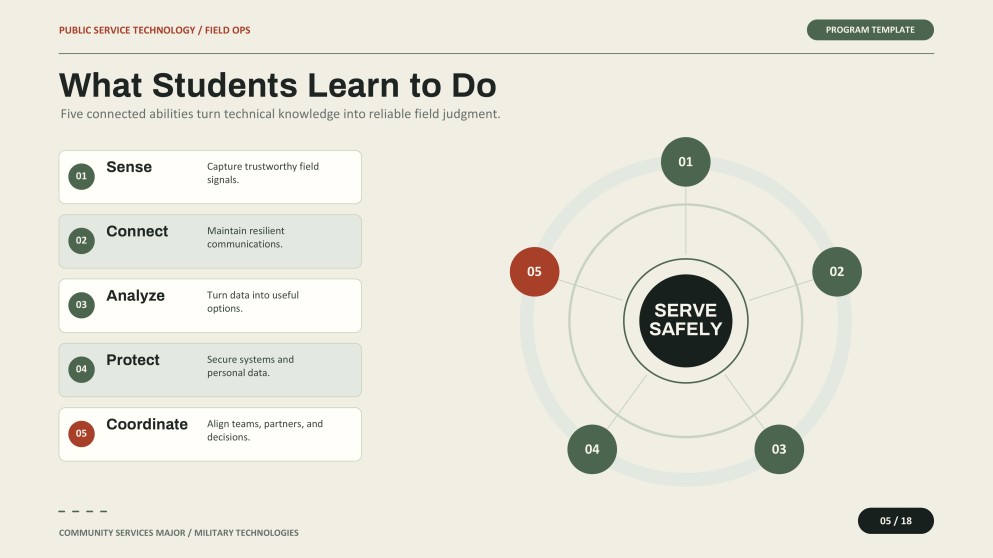
Task: Click 'PUBLIC SERVICE TECHNOLOGY / FIELD OPS' header
Action: 155,30
